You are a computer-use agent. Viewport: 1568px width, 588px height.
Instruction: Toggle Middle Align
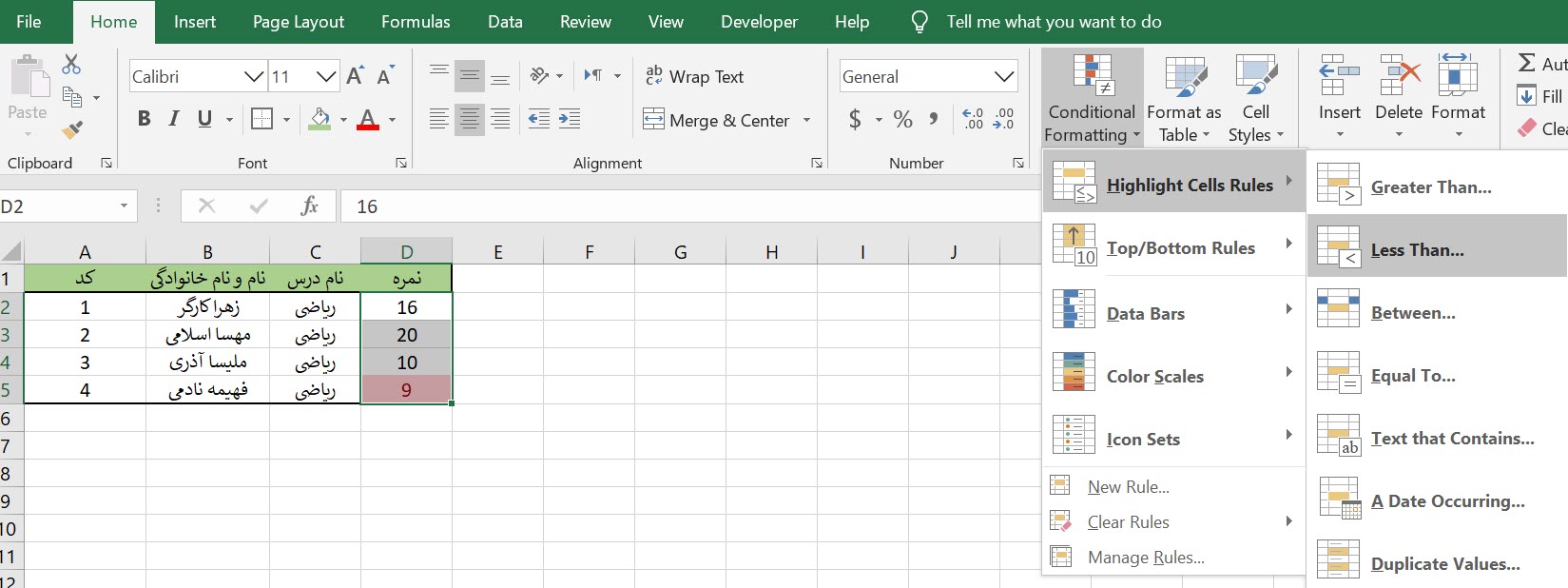point(470,75)
